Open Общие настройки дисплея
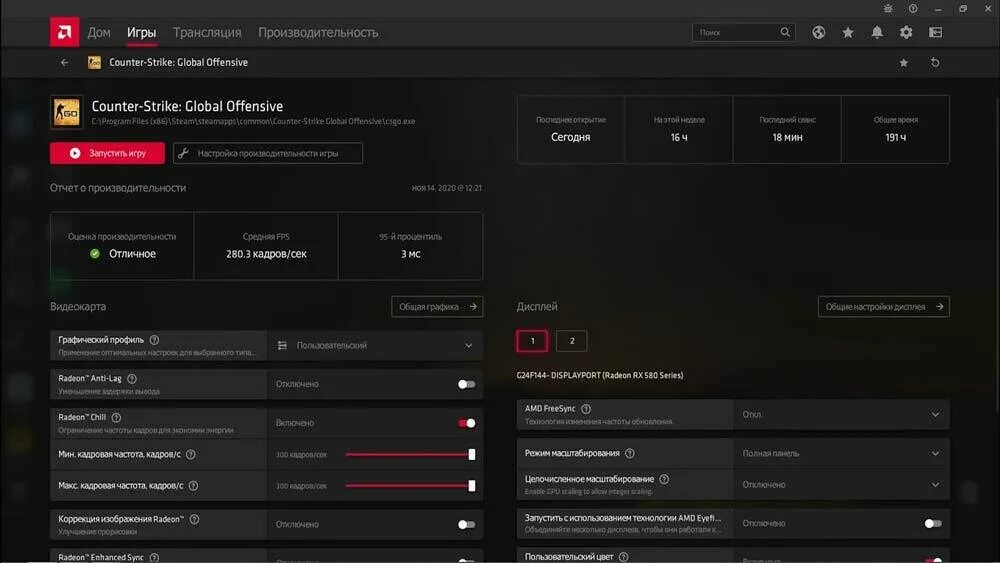This screenshot has width=1000, height=563. tap(884, 307)
